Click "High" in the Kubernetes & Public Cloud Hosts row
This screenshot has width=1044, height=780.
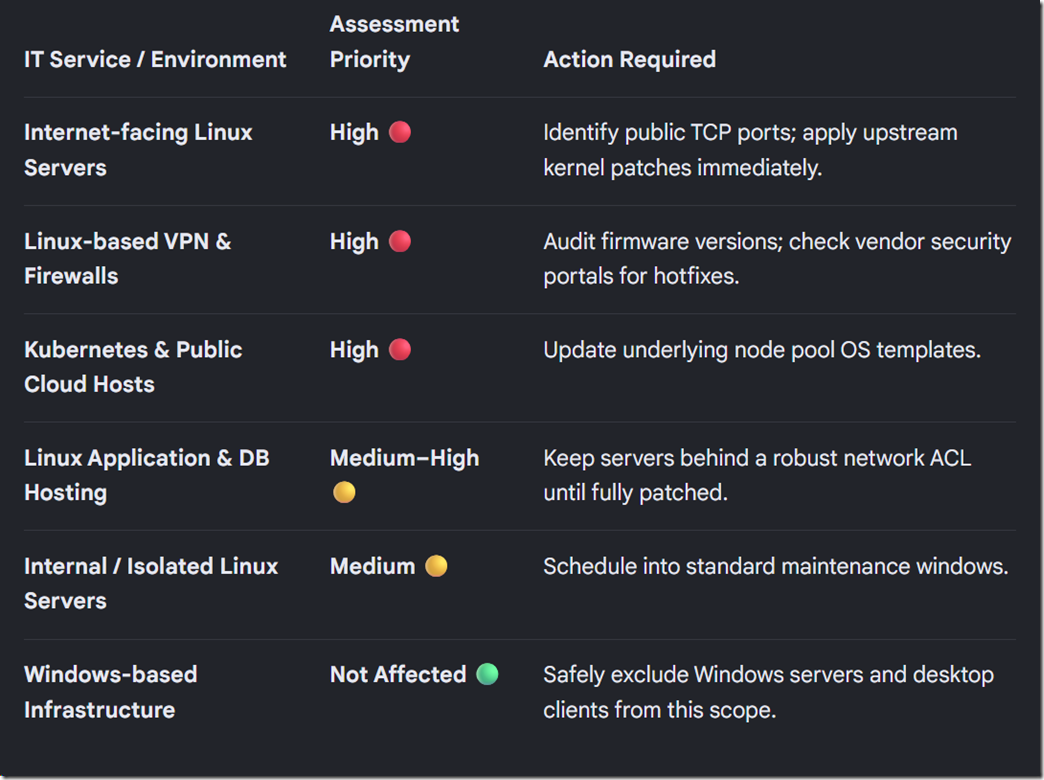[x=354, y=350]
